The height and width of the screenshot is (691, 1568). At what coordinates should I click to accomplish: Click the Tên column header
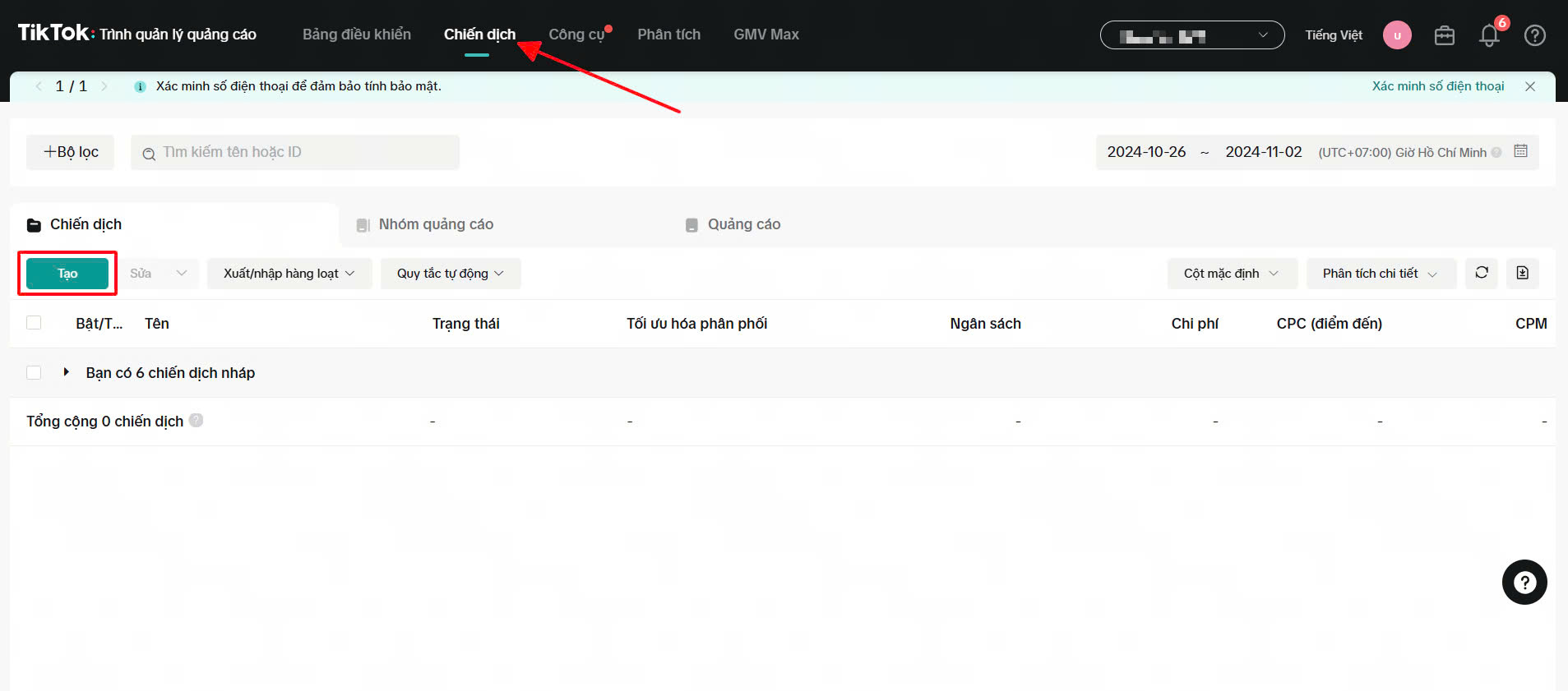(x=157, y=324)
